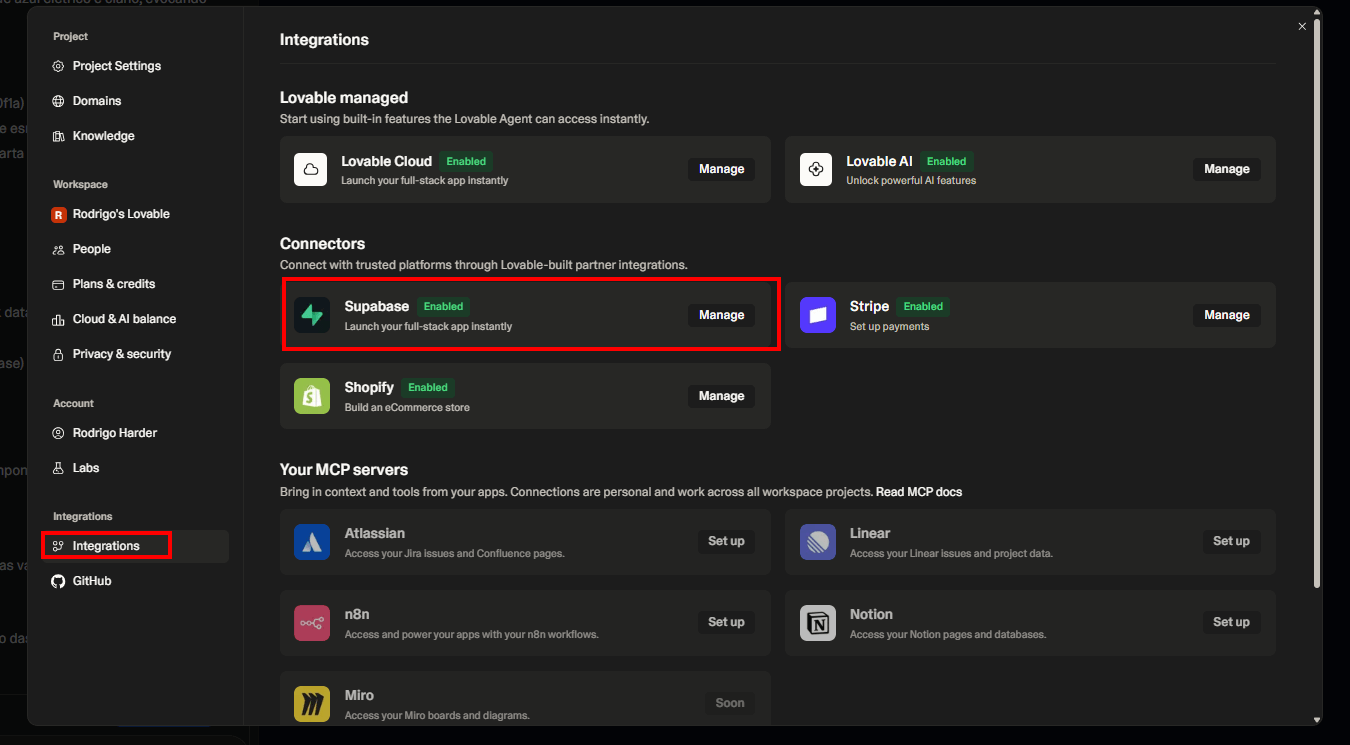Click the GitHub octocat icon
The image size is (1350, 745).
coord(58,581)
